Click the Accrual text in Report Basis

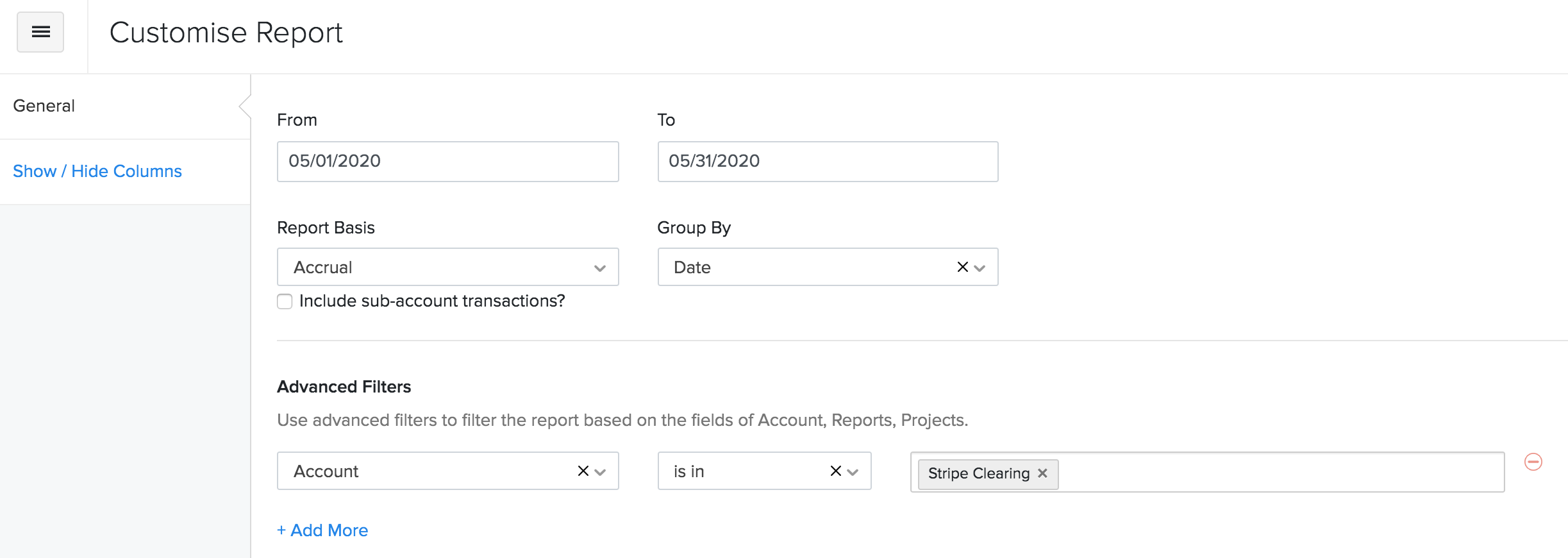tap(323, 267)
